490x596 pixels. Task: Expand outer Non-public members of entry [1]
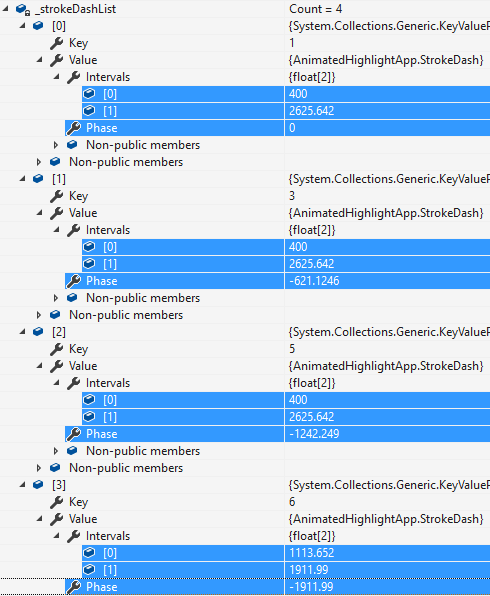click(39, 315)
